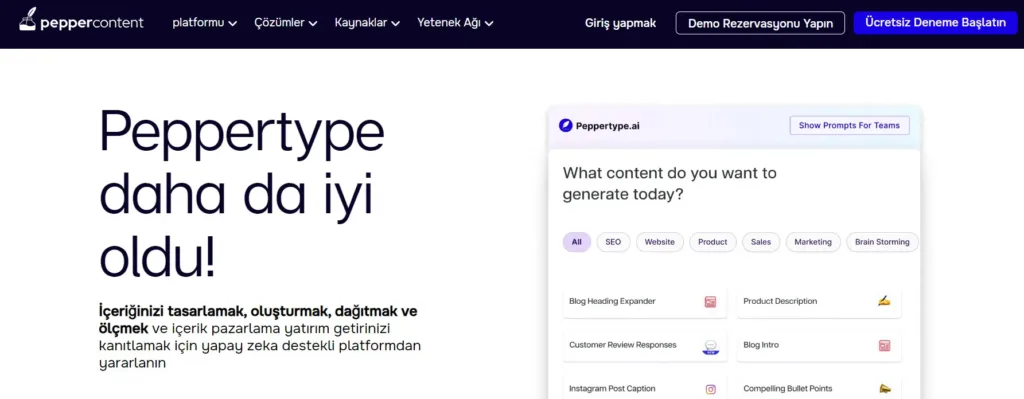Image resolution: width=1024 pixels, height=399 pixels.
Task: Click the Blog Heading Expander icon
Action: coord(710,302)
